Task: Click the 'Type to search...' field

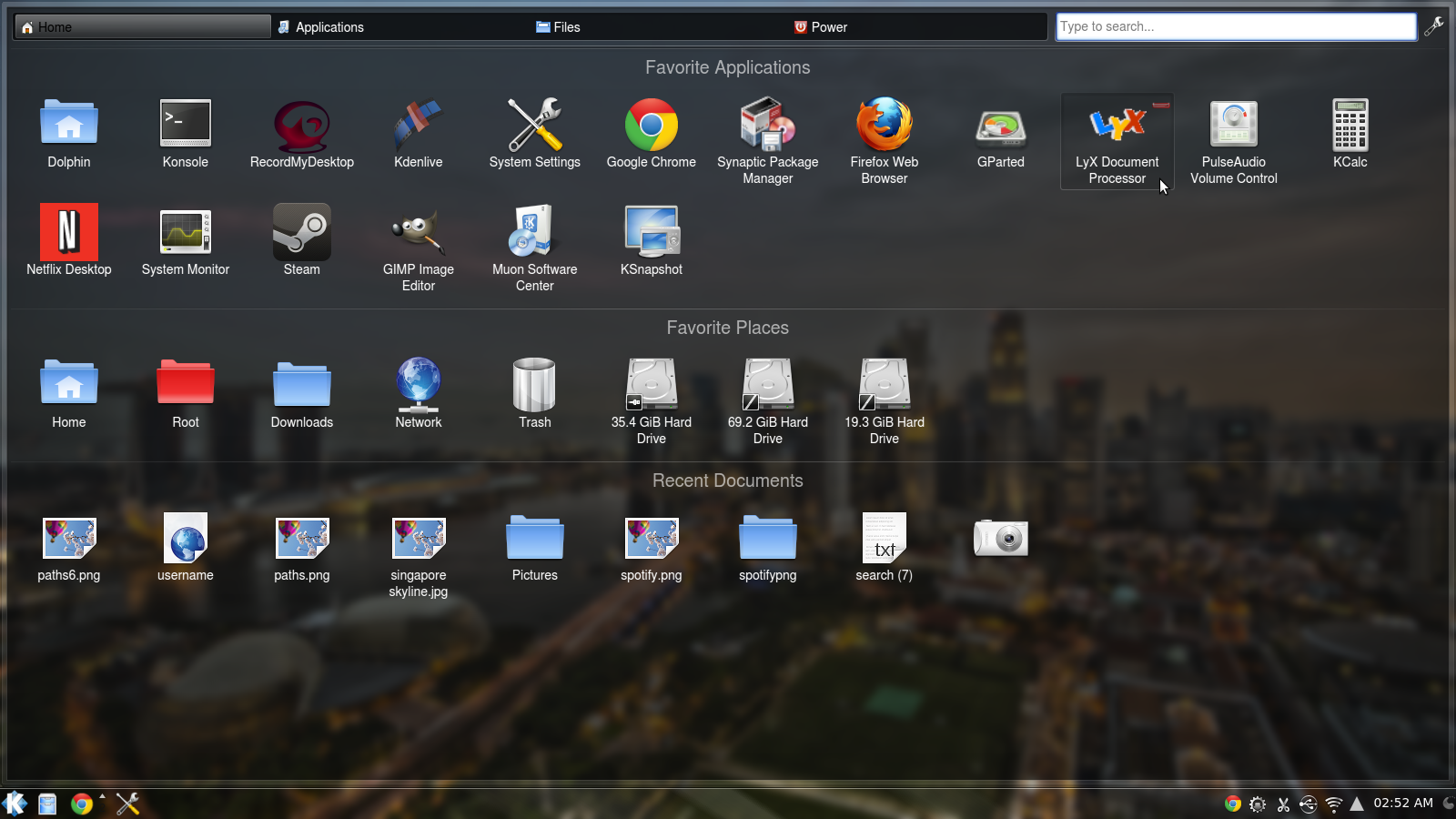Action: pos(1236,26)
